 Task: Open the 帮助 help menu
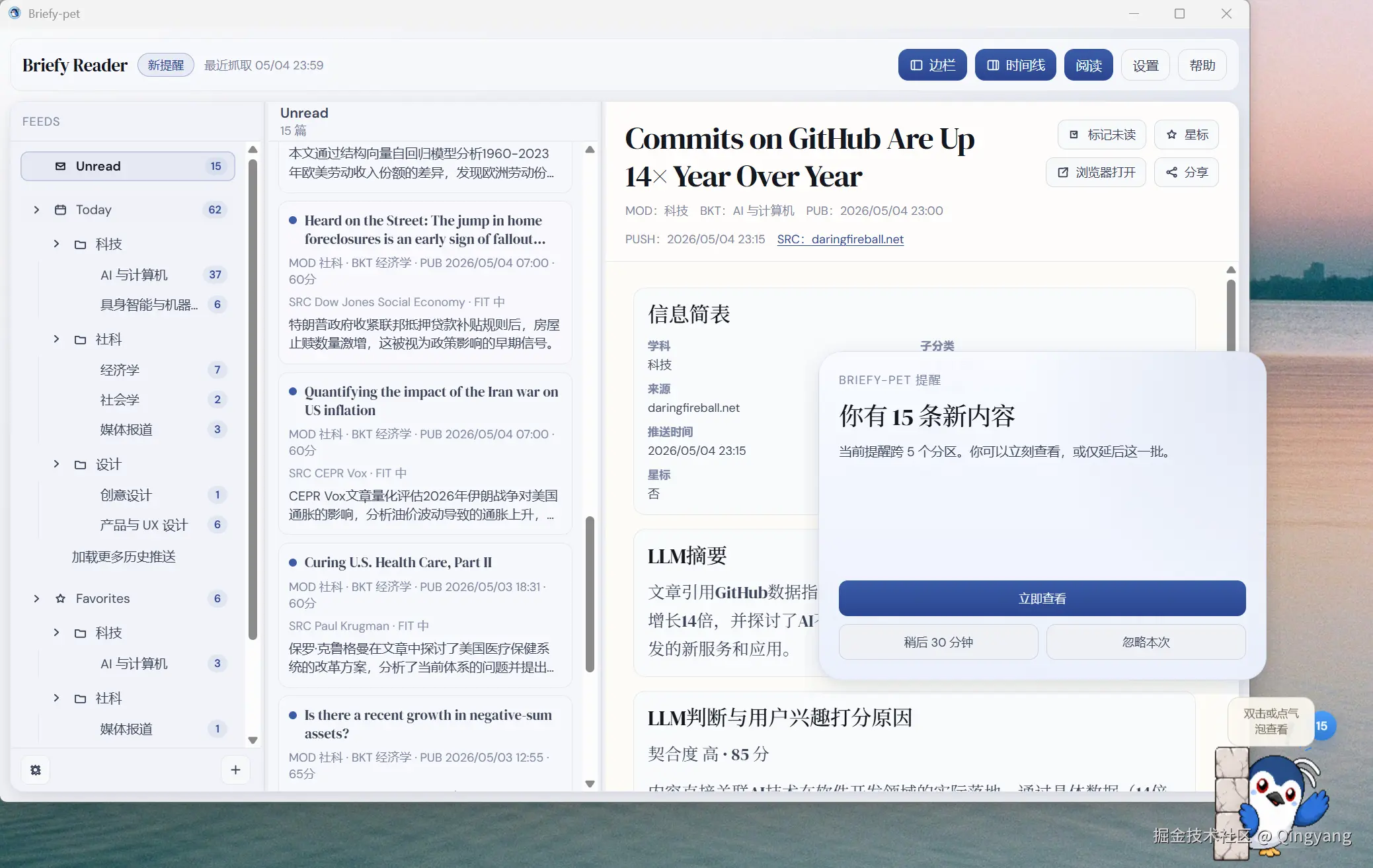tap(1202, 65)
